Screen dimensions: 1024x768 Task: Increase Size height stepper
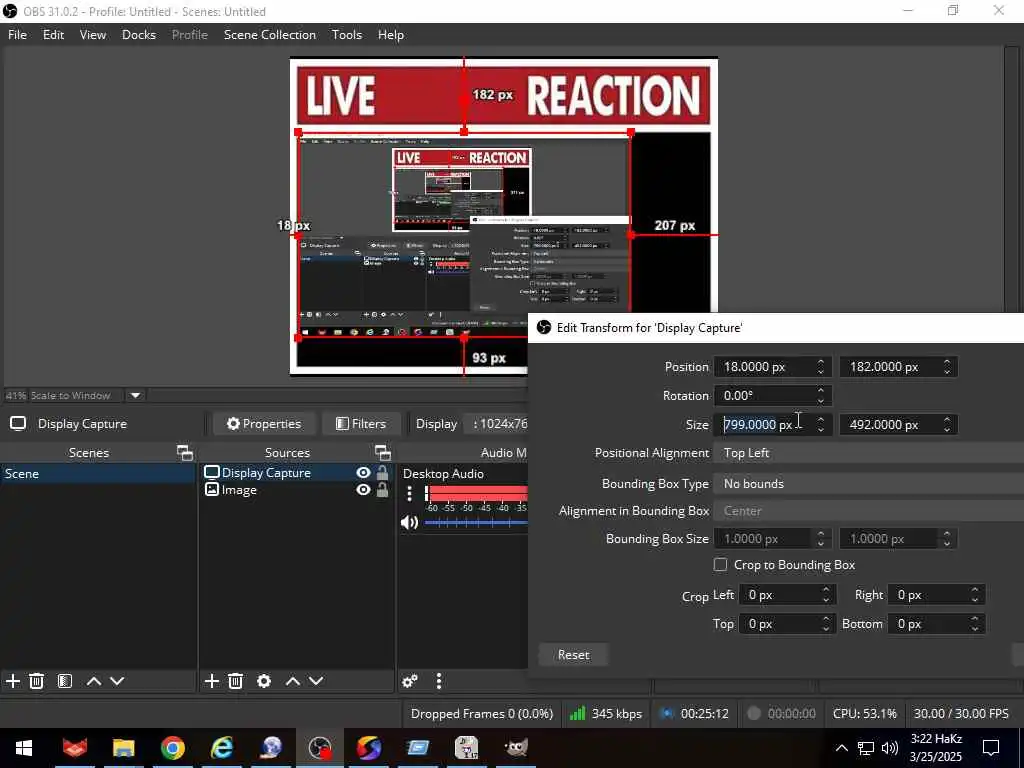click(x=947, y=419)
